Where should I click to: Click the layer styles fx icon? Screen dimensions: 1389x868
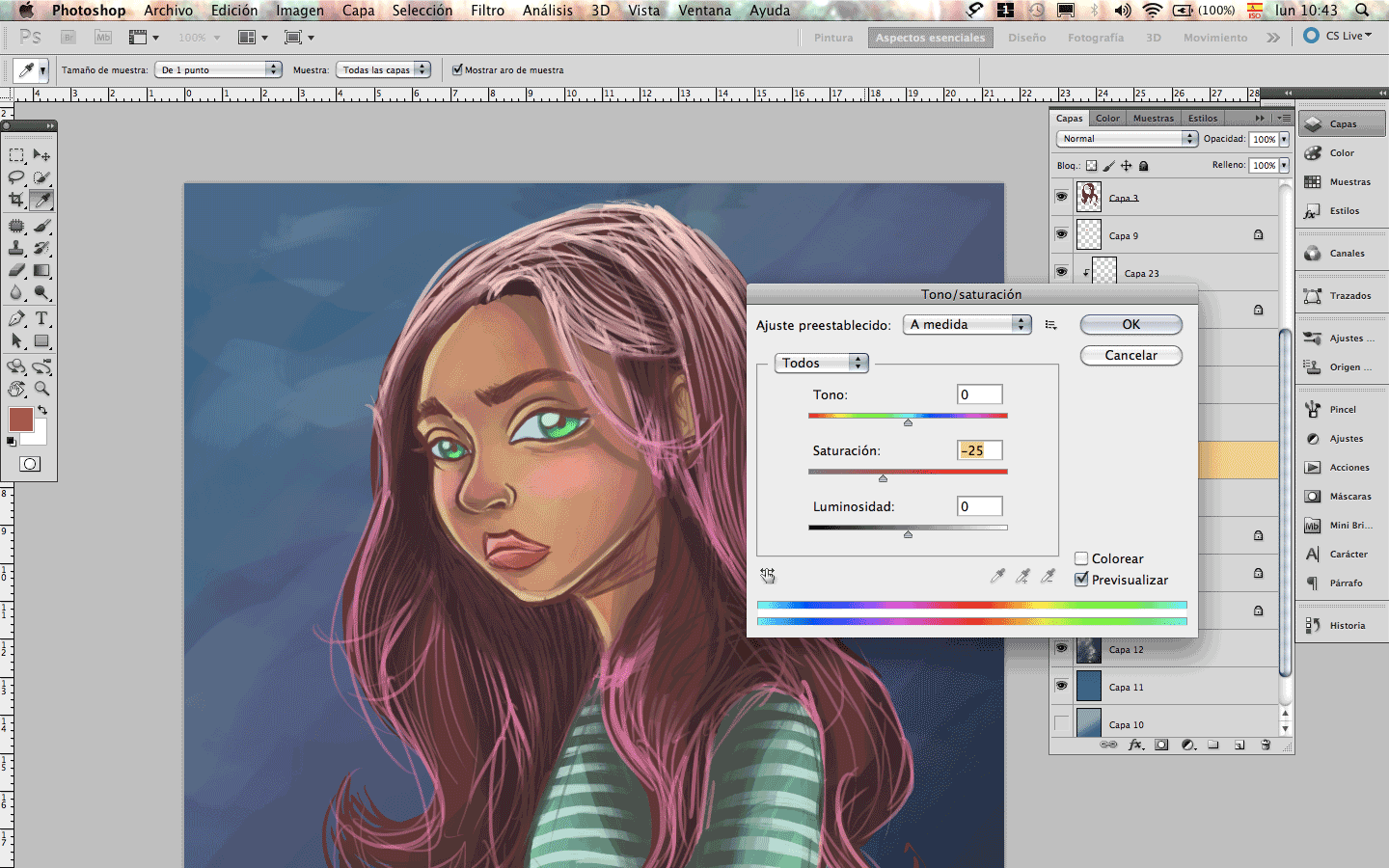tap(1136, 745)
